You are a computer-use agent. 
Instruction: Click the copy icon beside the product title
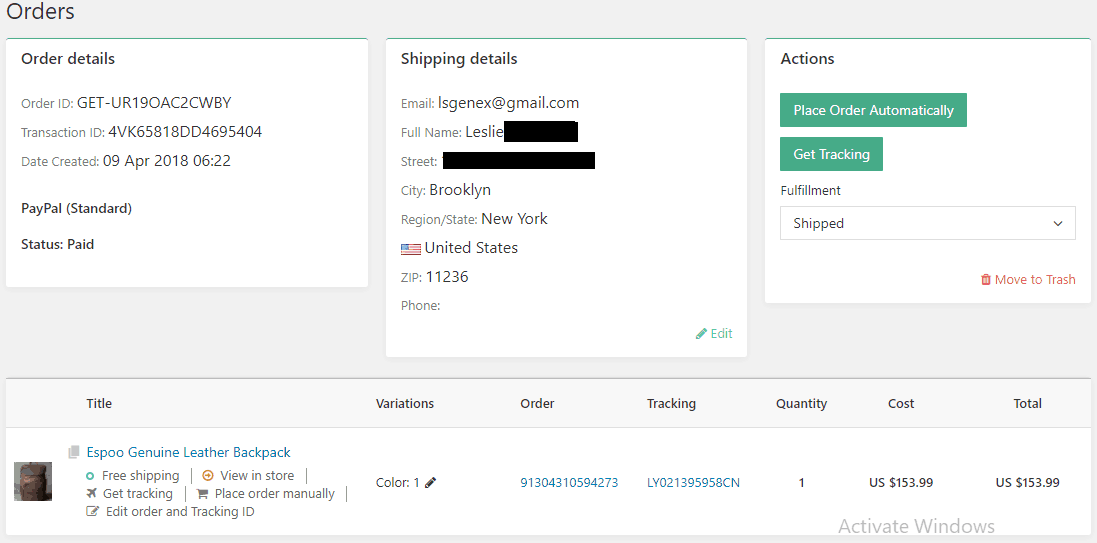(74, 453)
